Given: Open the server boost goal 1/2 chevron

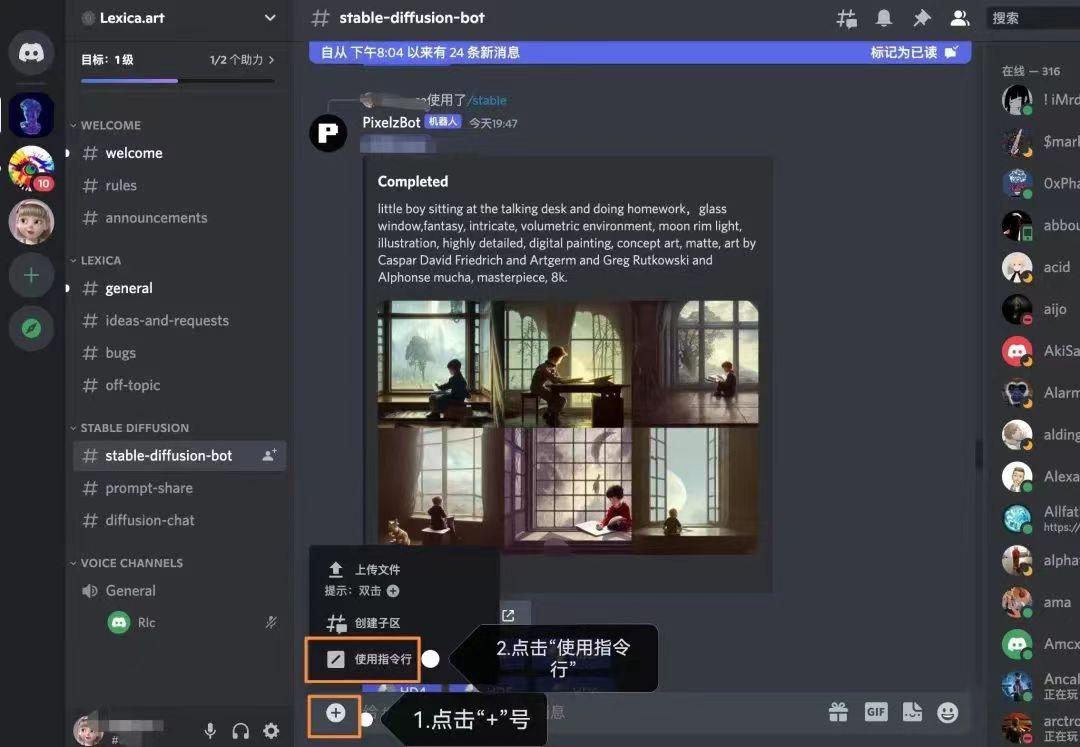Looking at the screenshot, I should [271, 60].
